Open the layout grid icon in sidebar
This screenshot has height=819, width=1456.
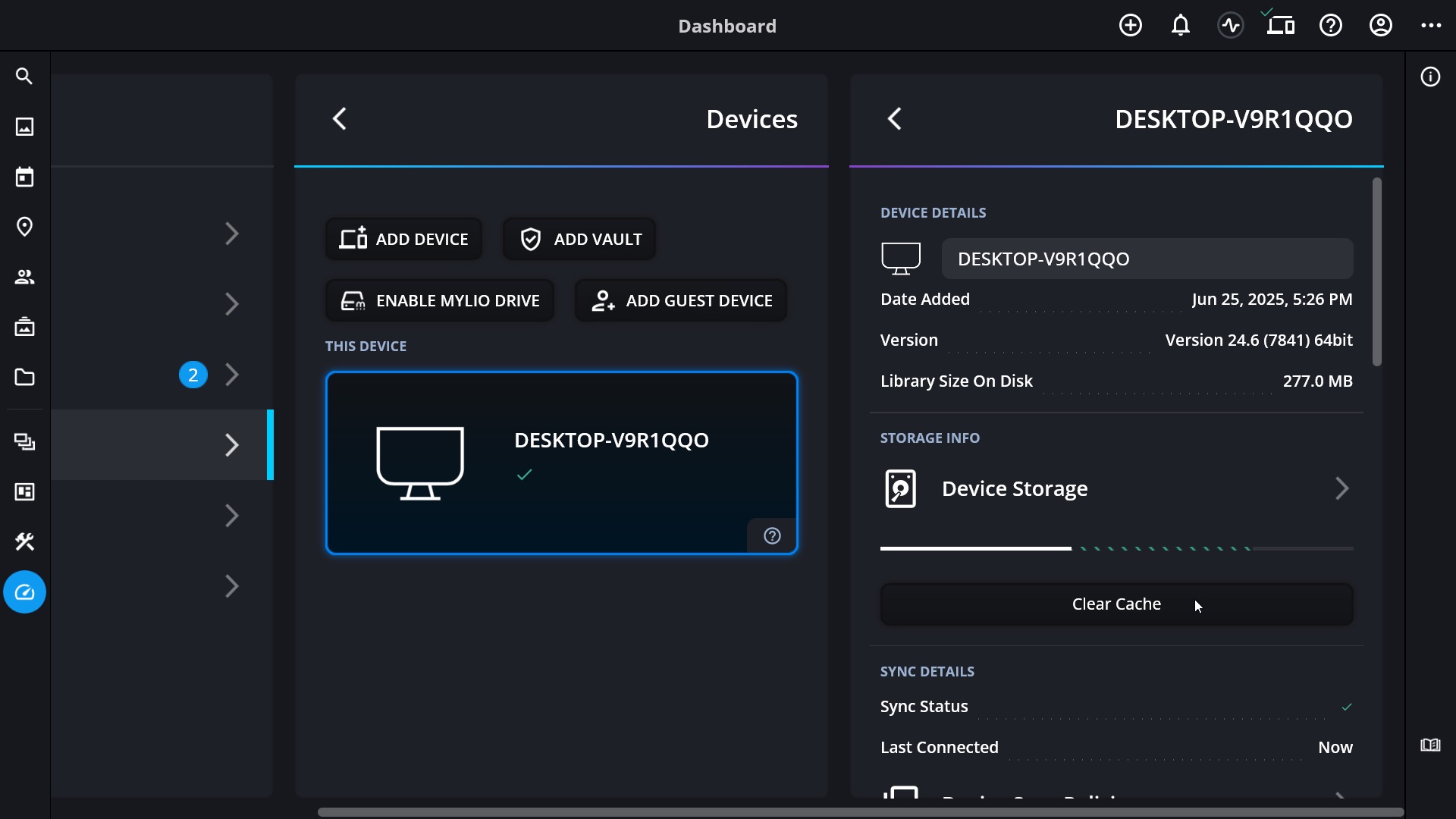click(24, 492)
